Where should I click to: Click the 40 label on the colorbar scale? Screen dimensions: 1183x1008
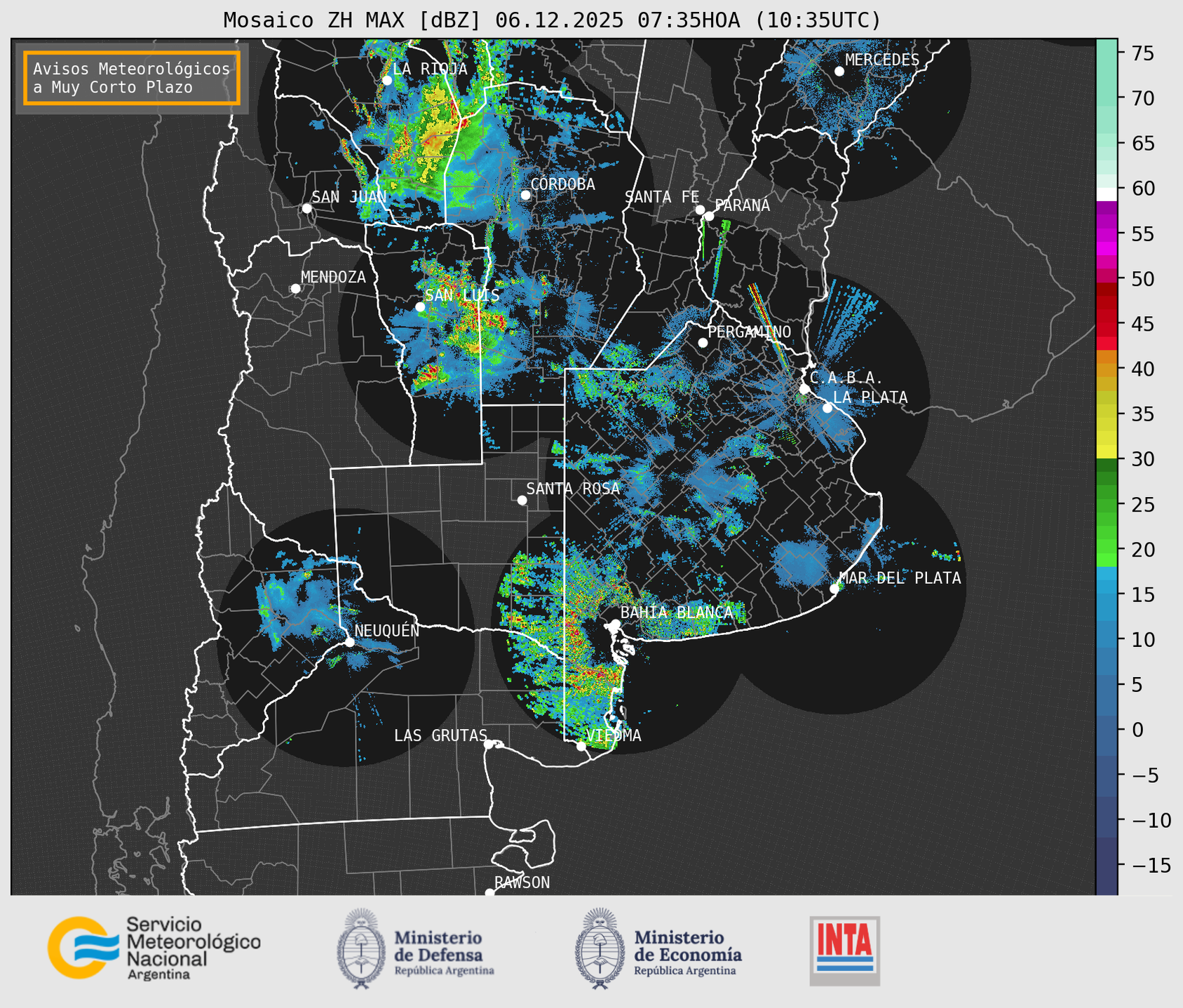click(1143, 369)
